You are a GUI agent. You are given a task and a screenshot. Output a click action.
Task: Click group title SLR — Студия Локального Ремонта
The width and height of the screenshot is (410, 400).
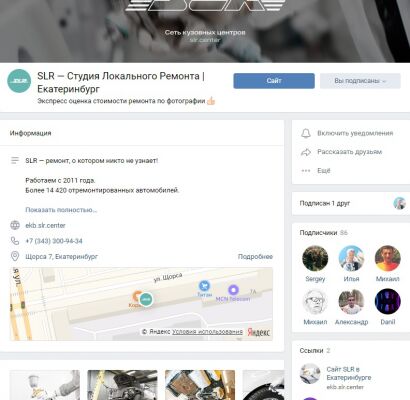[121, 82]
